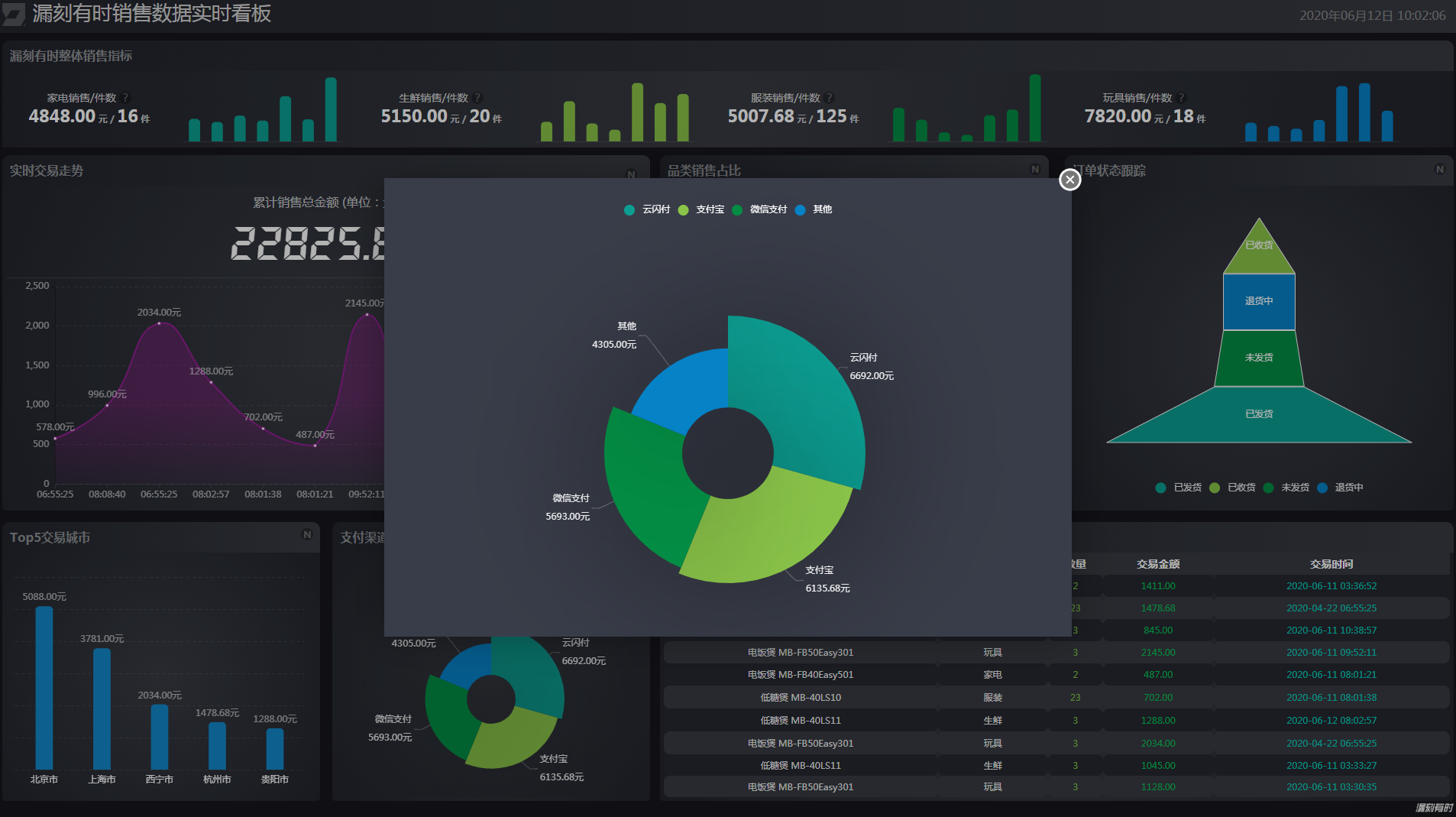Toggle 退货中 legend under funnel chart
1456x817 pixels.
click(1340, 488)
